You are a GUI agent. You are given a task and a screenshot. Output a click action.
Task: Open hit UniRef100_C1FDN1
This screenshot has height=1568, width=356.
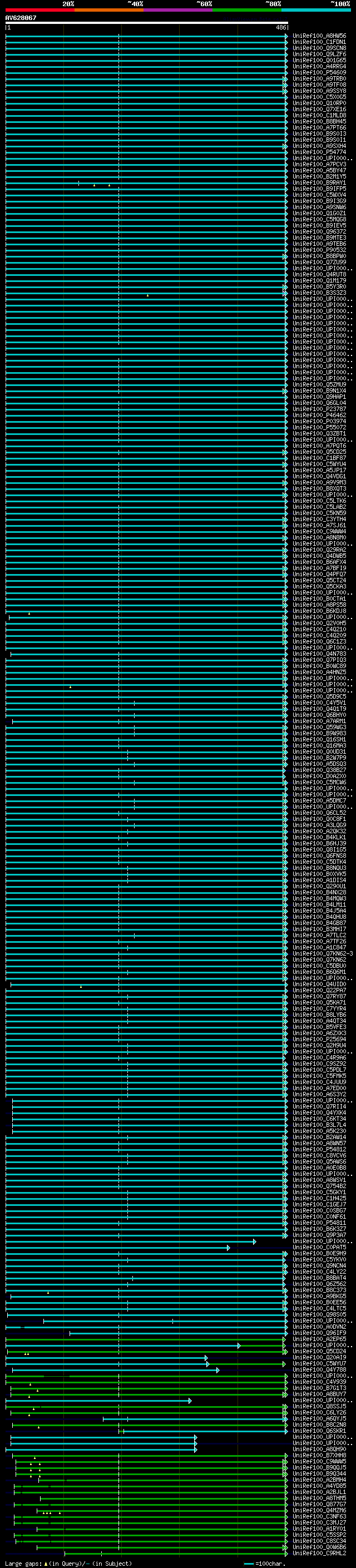(x=319, y=42)
